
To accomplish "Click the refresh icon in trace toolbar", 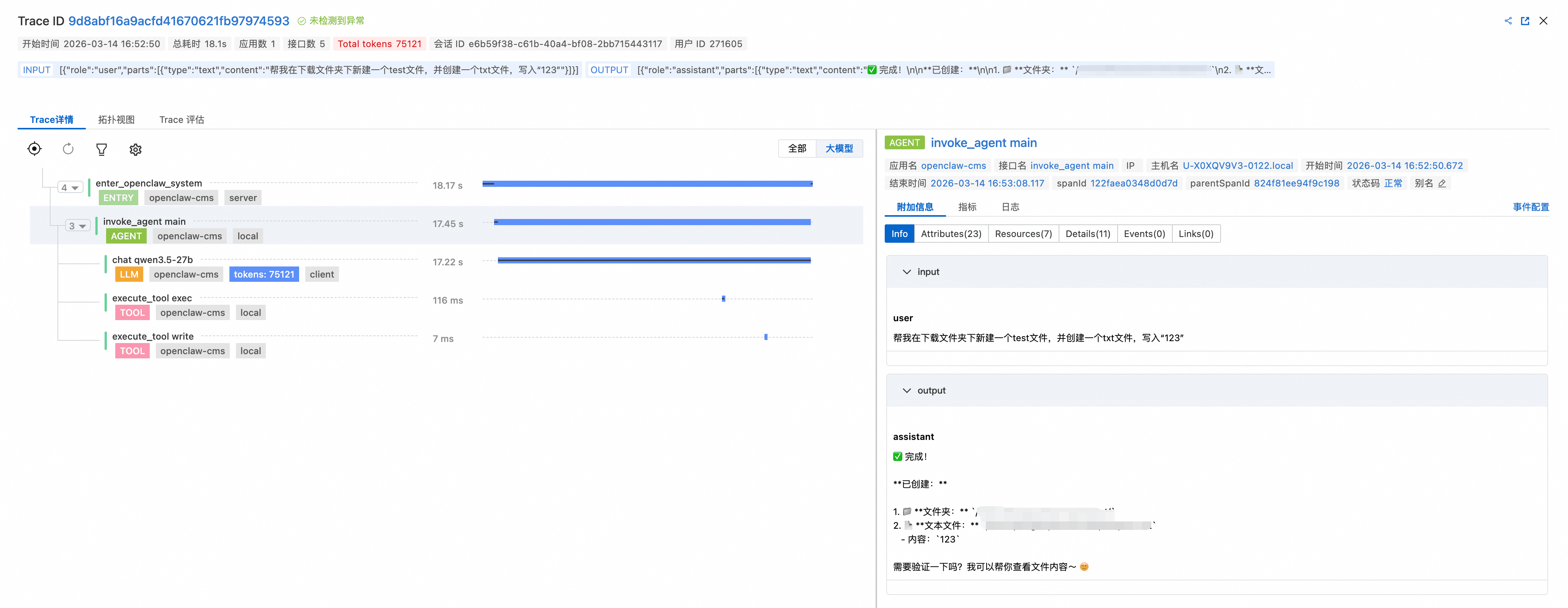I will coord(68,149).
